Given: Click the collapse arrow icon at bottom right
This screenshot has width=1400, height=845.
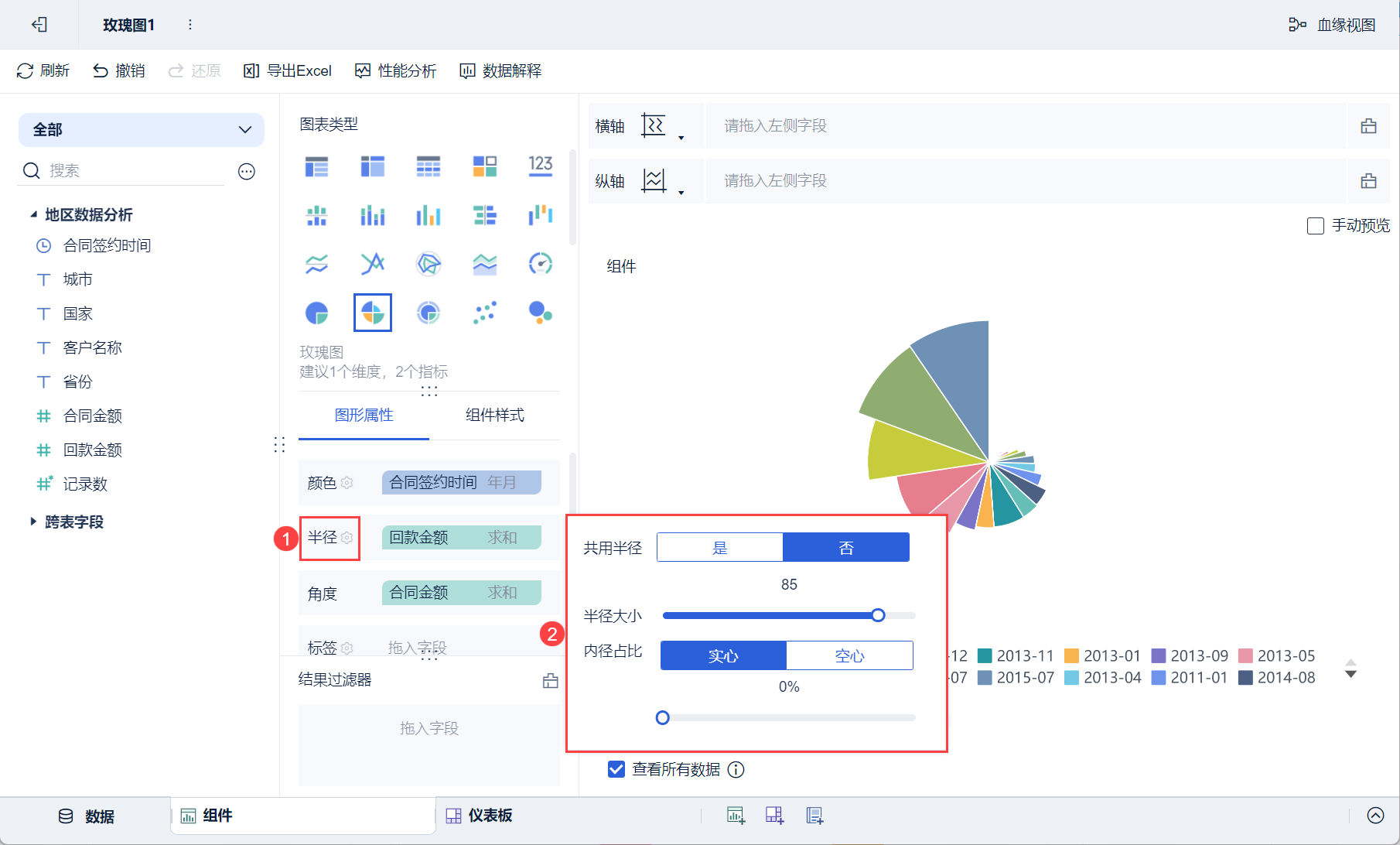Looking at the screenshot, I should [x=1375, y=816].
